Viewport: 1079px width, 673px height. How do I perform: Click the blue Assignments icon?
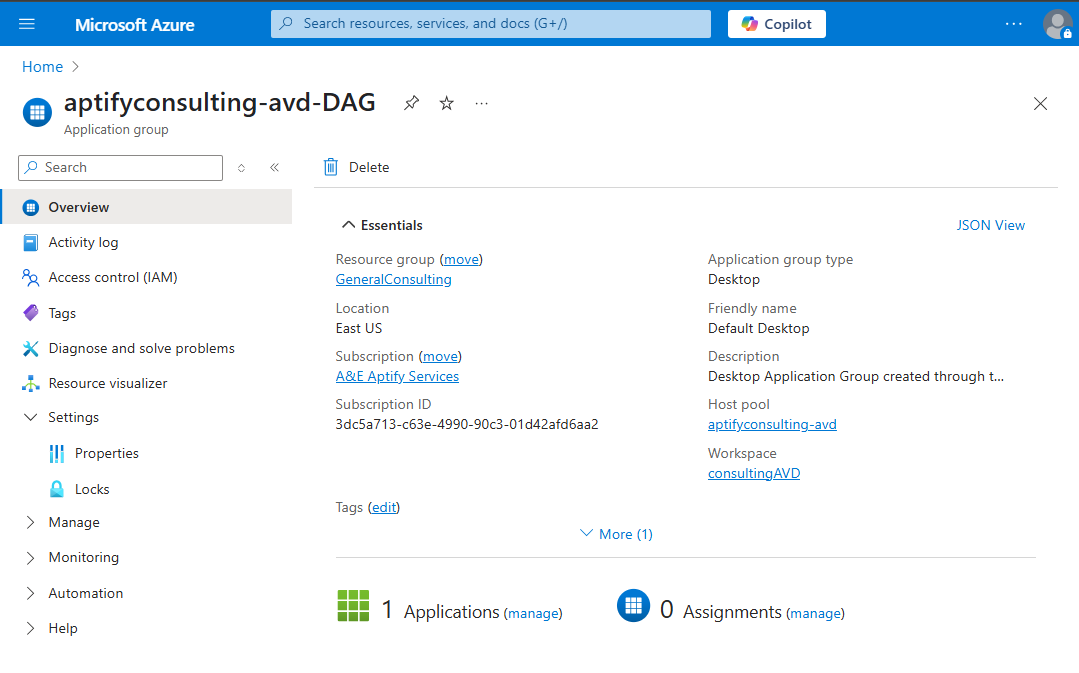pos(633,606)
